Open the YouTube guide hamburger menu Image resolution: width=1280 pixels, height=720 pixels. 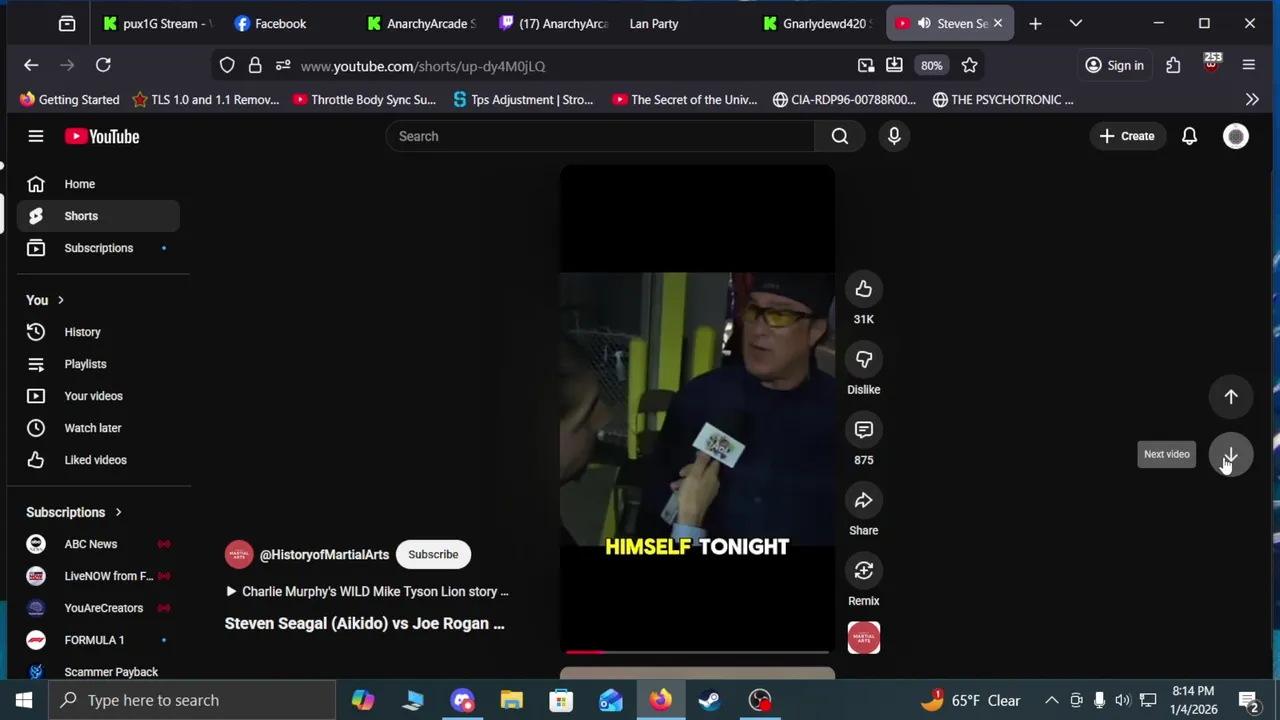[x=36, y=136]
